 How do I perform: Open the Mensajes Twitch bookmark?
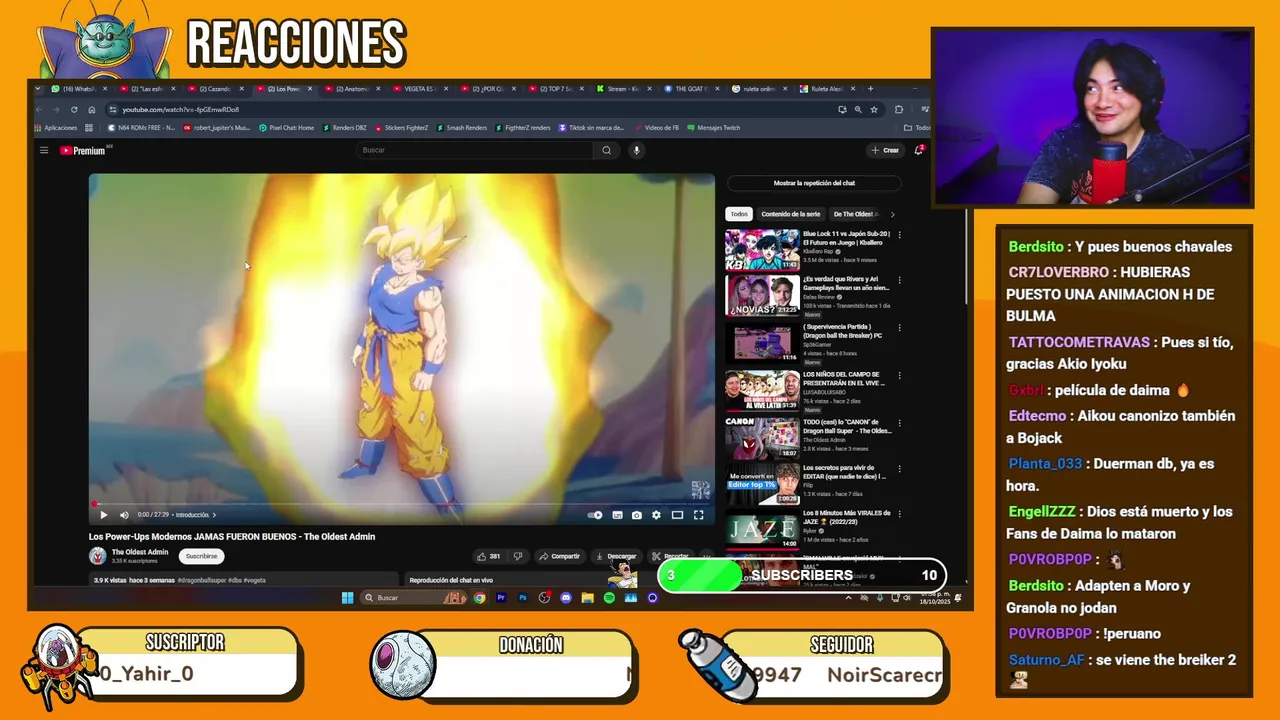pos(713,128)
